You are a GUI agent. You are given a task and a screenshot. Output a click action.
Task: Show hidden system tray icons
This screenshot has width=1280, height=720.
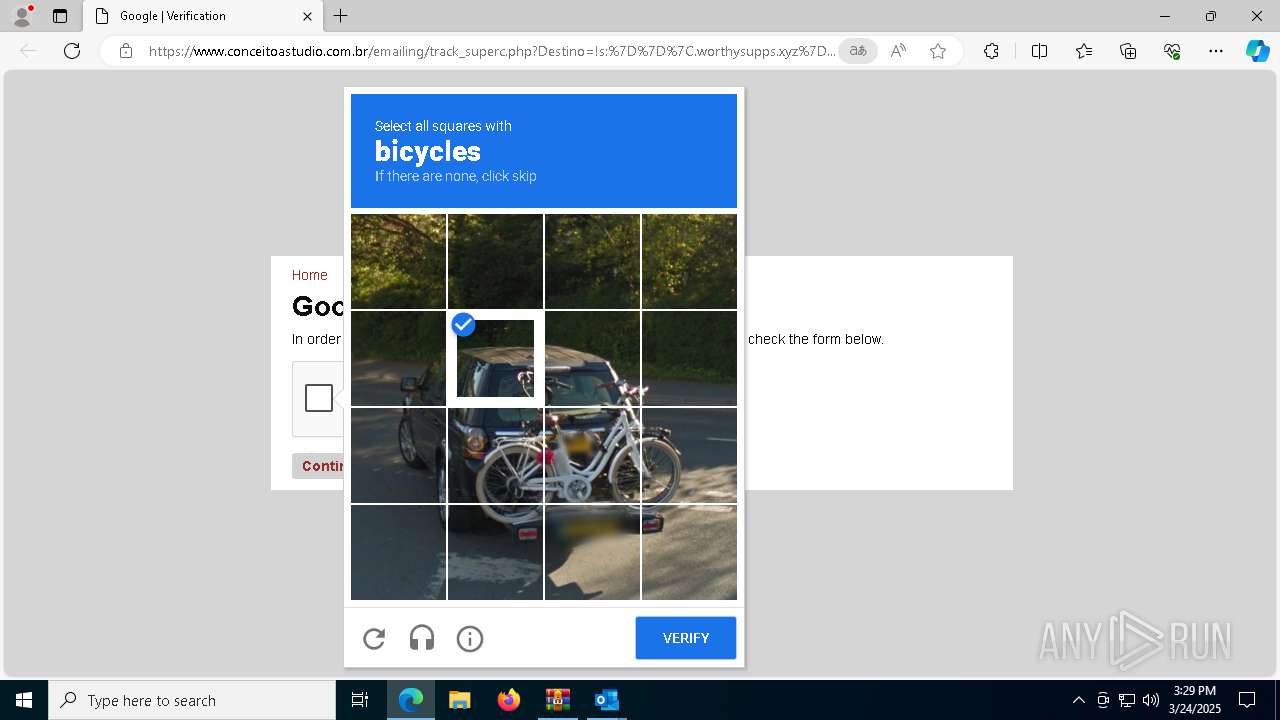coord(1078,700)
